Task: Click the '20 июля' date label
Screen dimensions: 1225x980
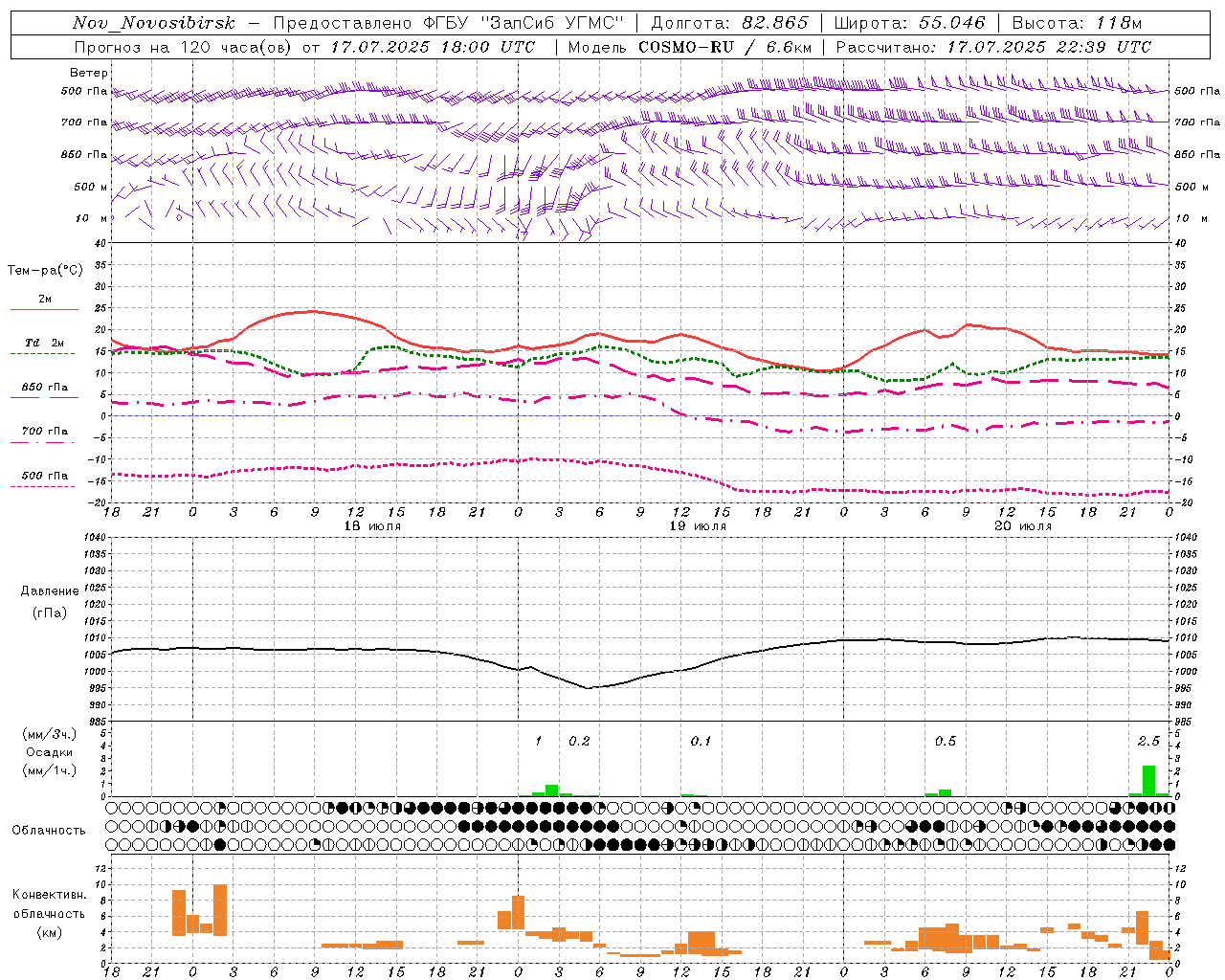Action: [x=1023, y=526]
